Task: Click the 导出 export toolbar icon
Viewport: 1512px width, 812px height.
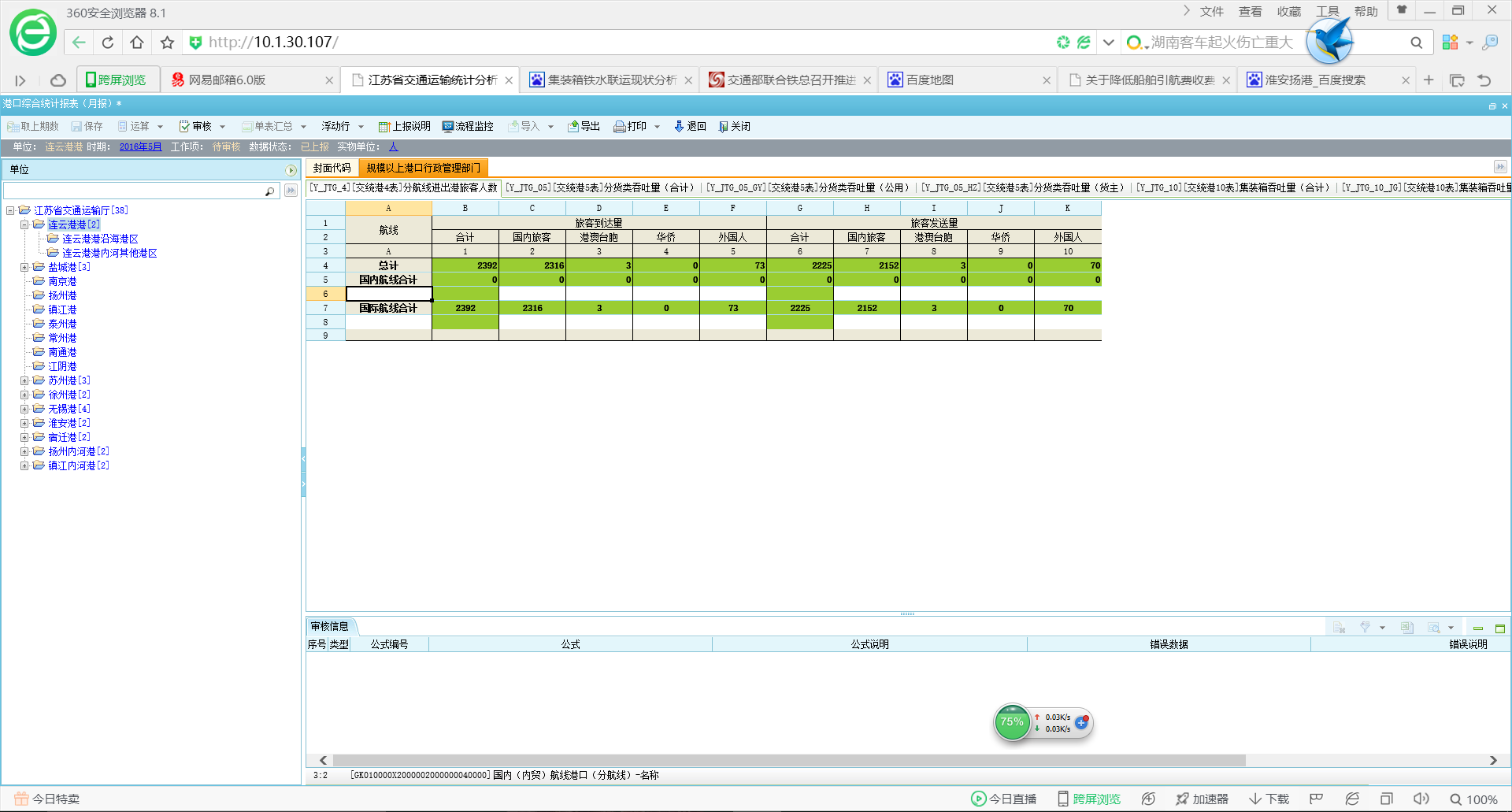Action: click(573, 126)
